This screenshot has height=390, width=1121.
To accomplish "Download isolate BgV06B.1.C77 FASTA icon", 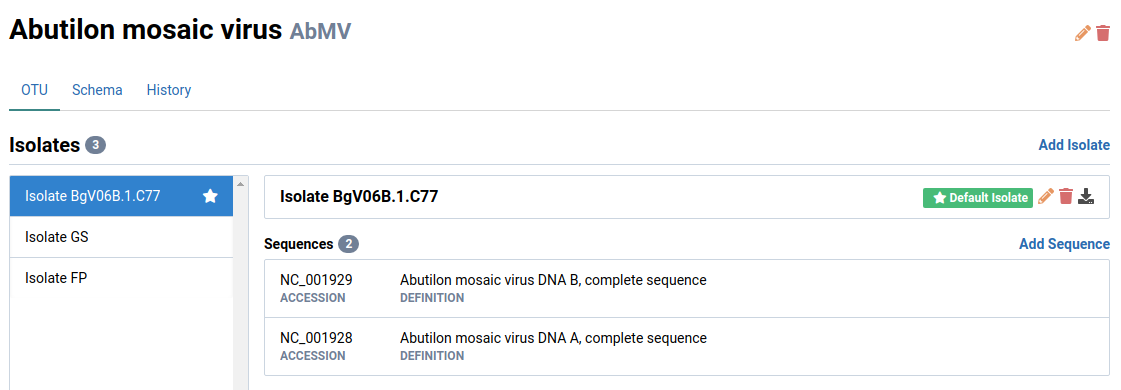I will point(1087,196).
